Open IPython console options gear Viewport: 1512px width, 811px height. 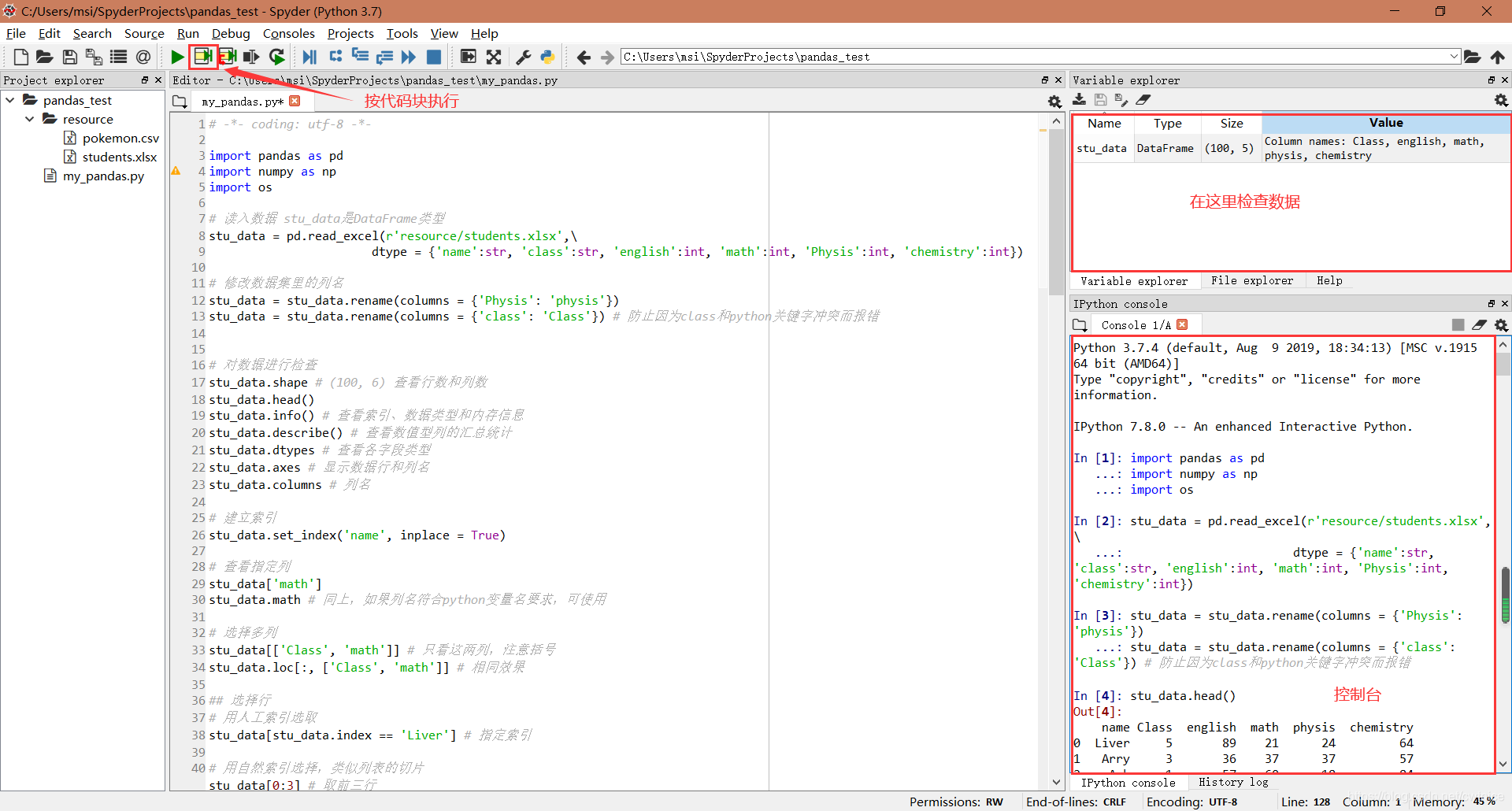click(x=1502, y=325)
